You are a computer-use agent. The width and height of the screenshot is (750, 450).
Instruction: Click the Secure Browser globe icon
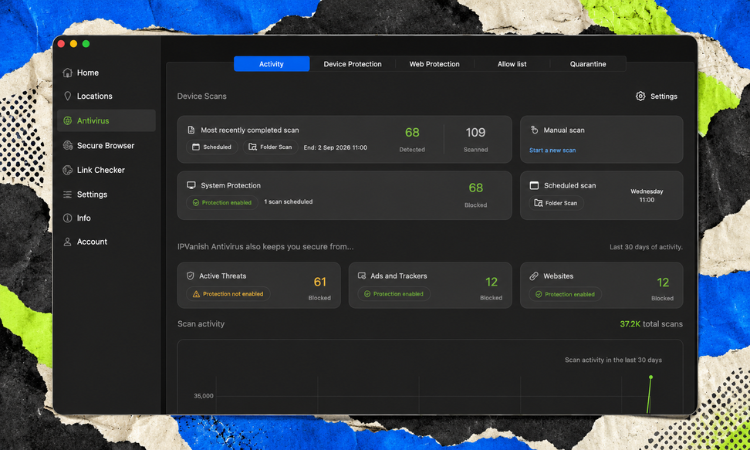tap(67, 145)
